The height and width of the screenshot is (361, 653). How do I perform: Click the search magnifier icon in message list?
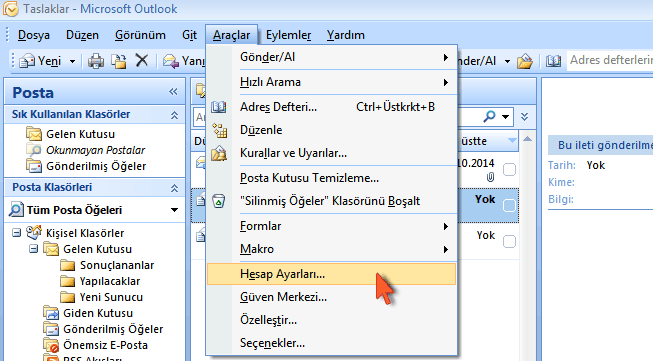(x=489, y=117)
